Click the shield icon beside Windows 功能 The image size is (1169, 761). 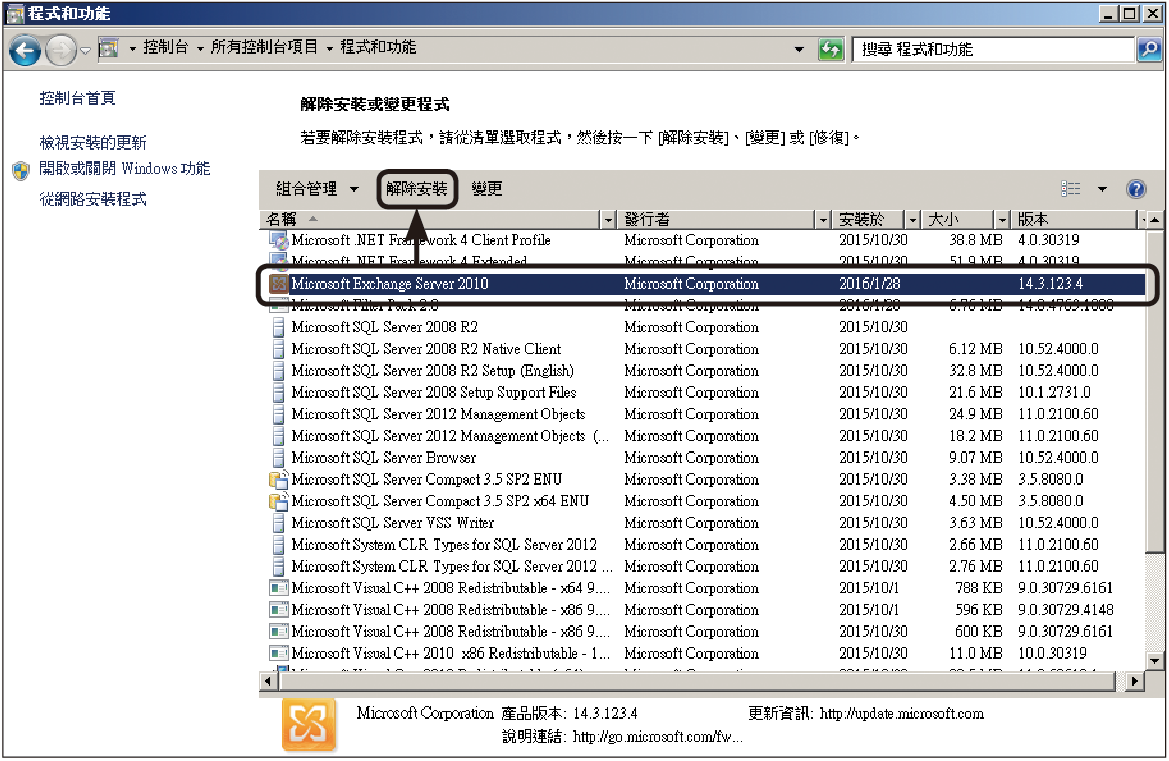(21, 171)
